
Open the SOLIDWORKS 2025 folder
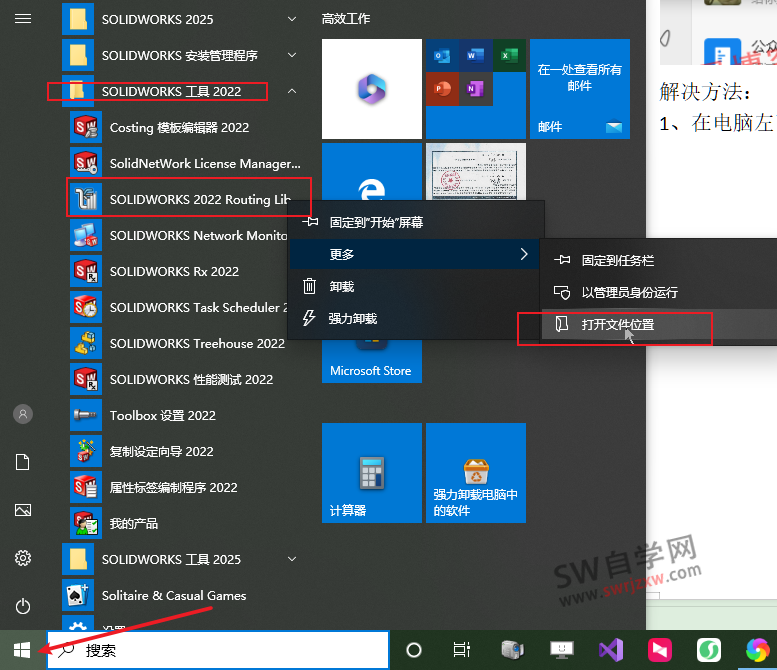tap(157, 19)
